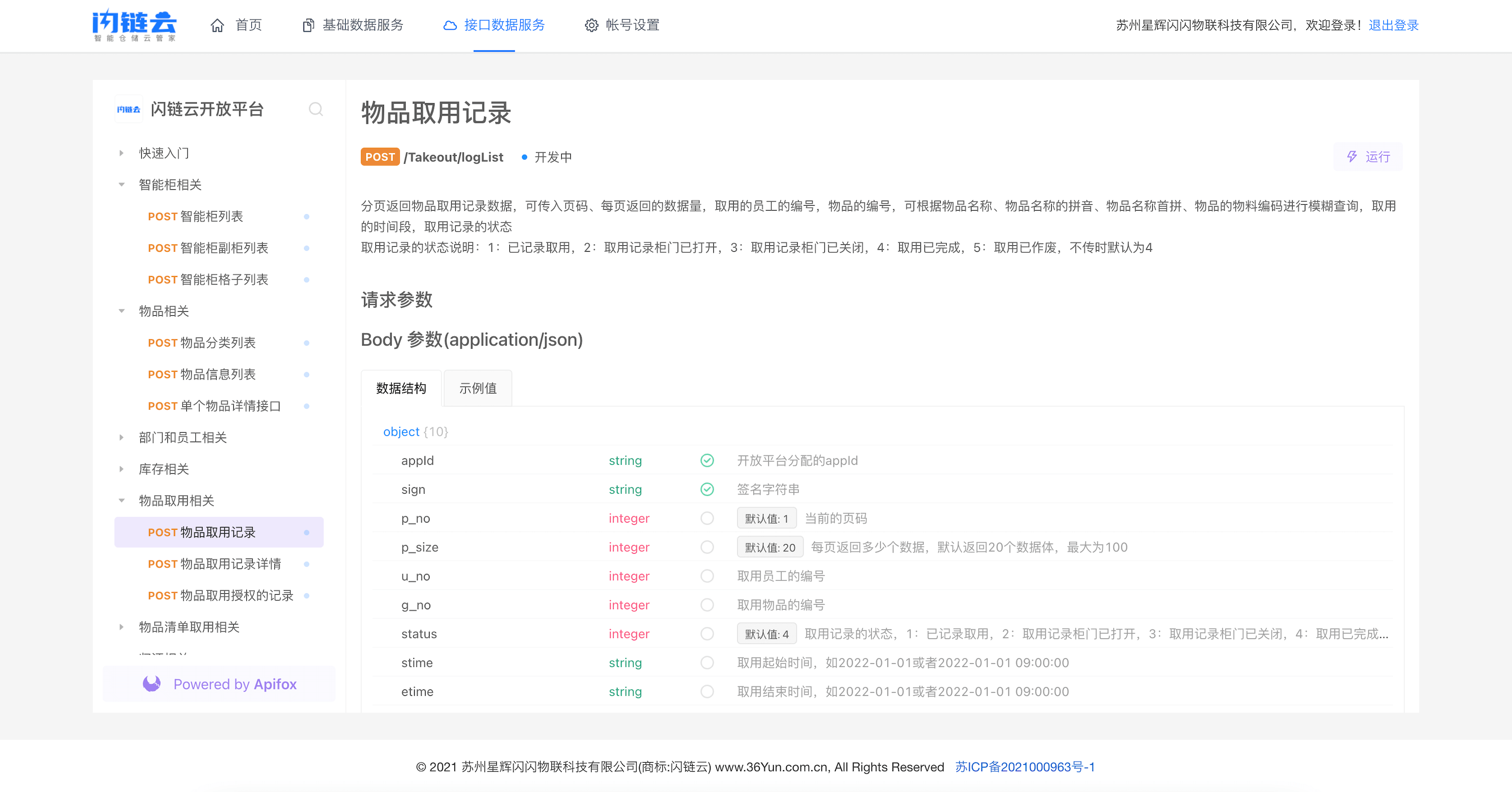Click the lightning 运行 button
This screenshot has width=1512, height=792.
(1368, 157)
